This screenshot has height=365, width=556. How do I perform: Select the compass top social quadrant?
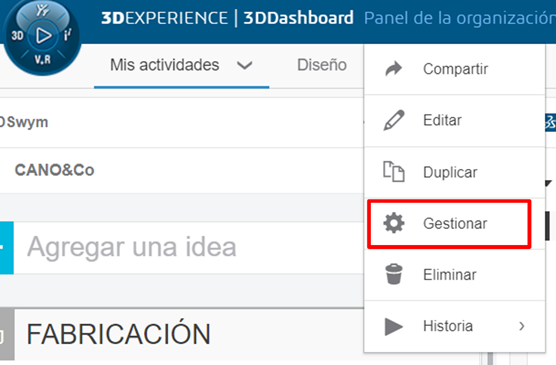point(43,11)
